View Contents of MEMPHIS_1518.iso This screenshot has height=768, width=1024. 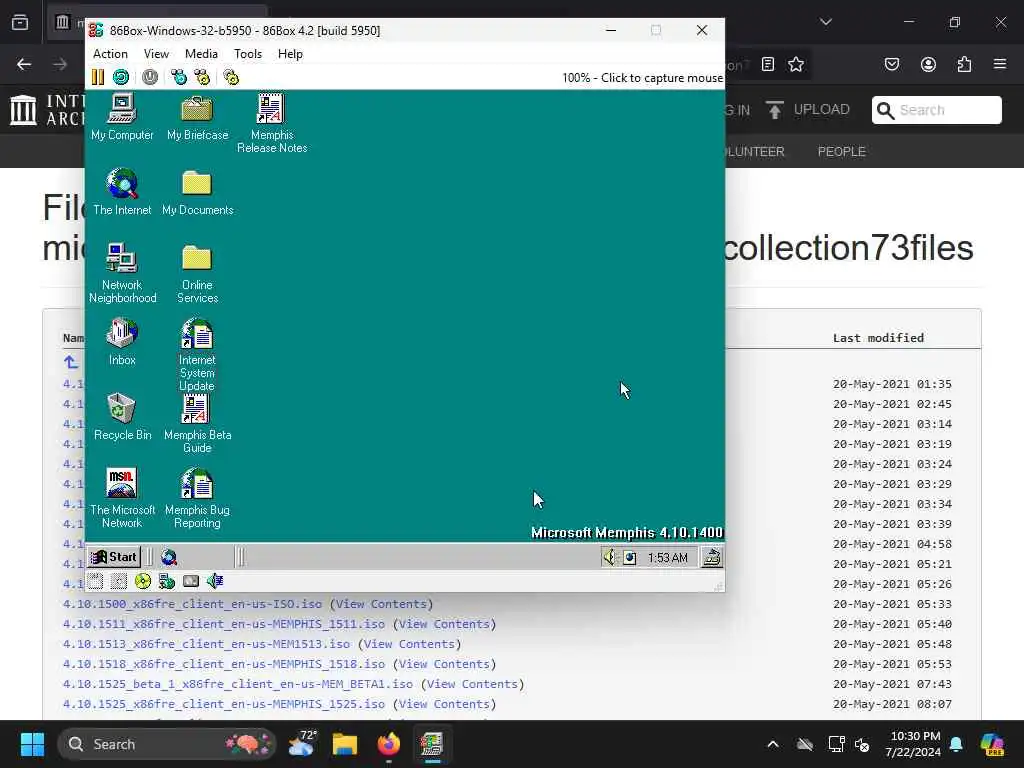[444, 664]
